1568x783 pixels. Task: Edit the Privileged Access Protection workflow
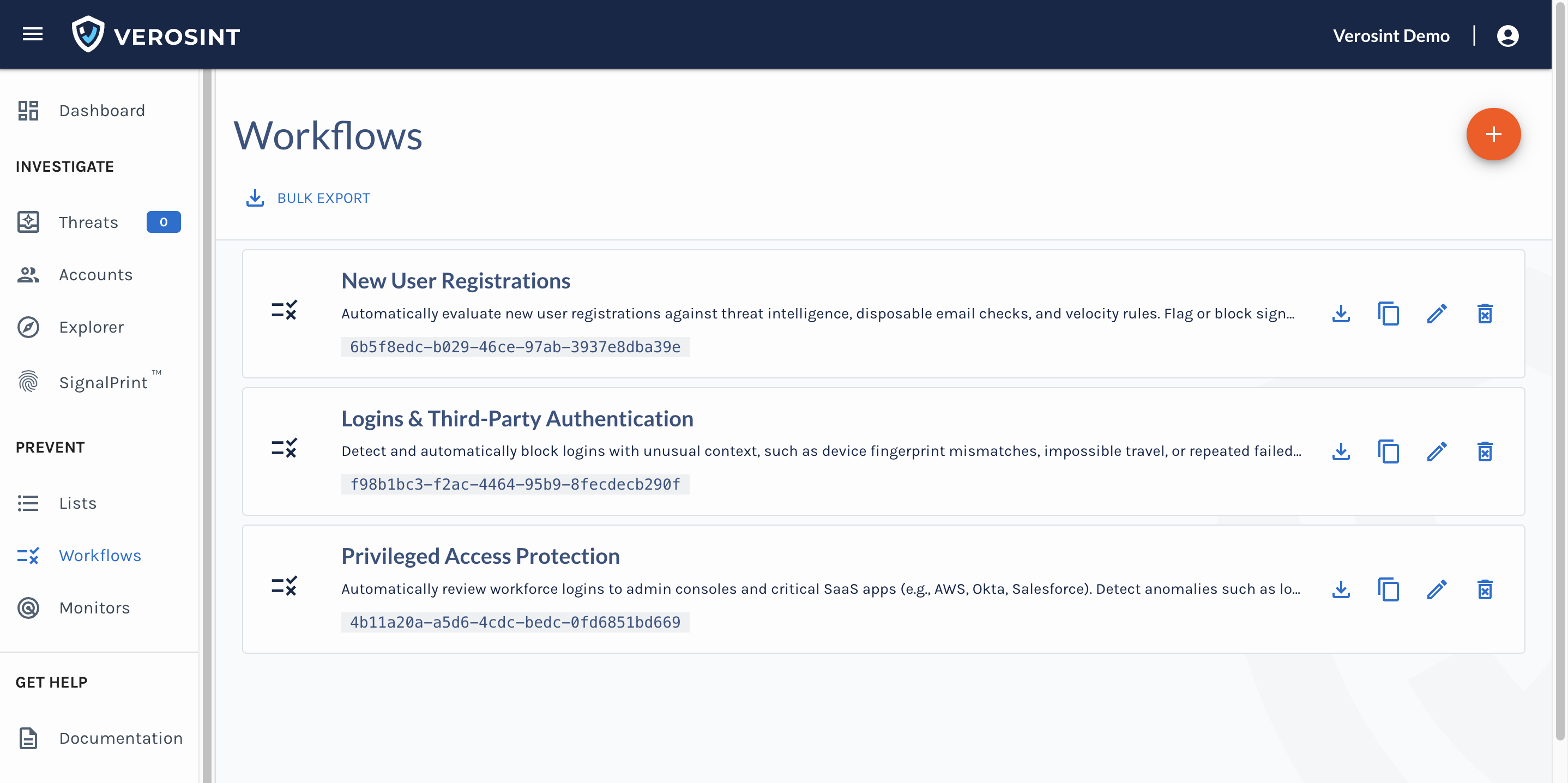[x=1437, y=589]
